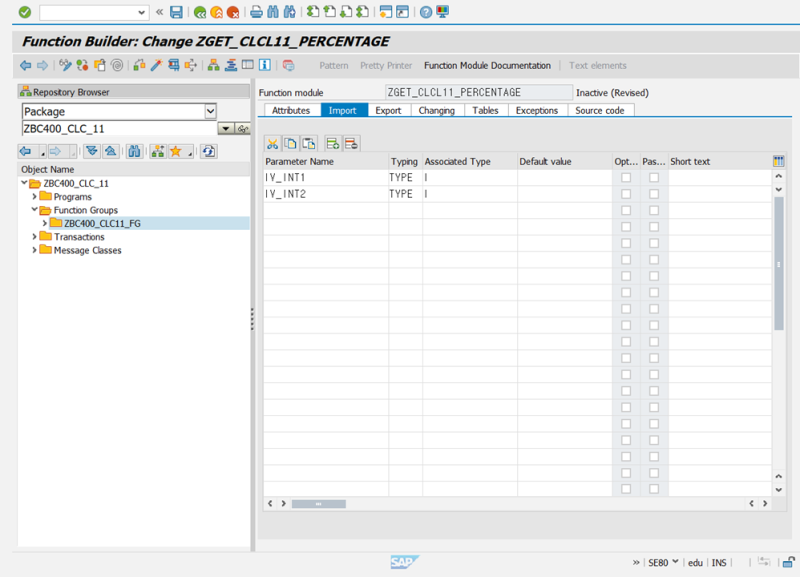Screen dimensions: 800x577
Task: Switch to the Attributes tab
Action: 291,110
